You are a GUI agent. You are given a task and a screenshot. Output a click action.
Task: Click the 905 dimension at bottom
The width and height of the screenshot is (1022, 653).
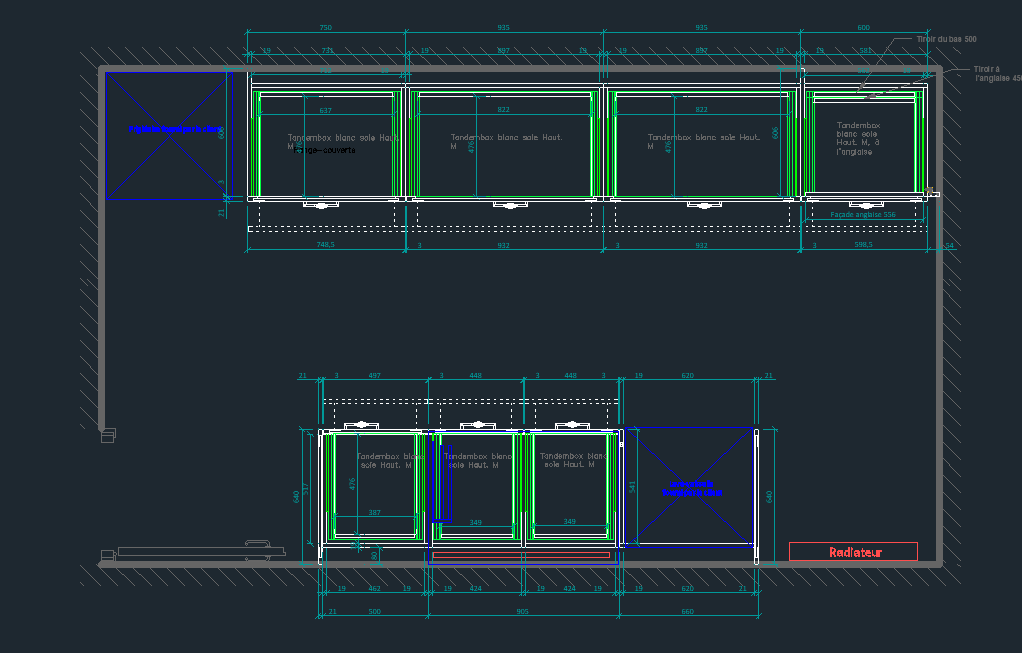(x=522, y=611)
